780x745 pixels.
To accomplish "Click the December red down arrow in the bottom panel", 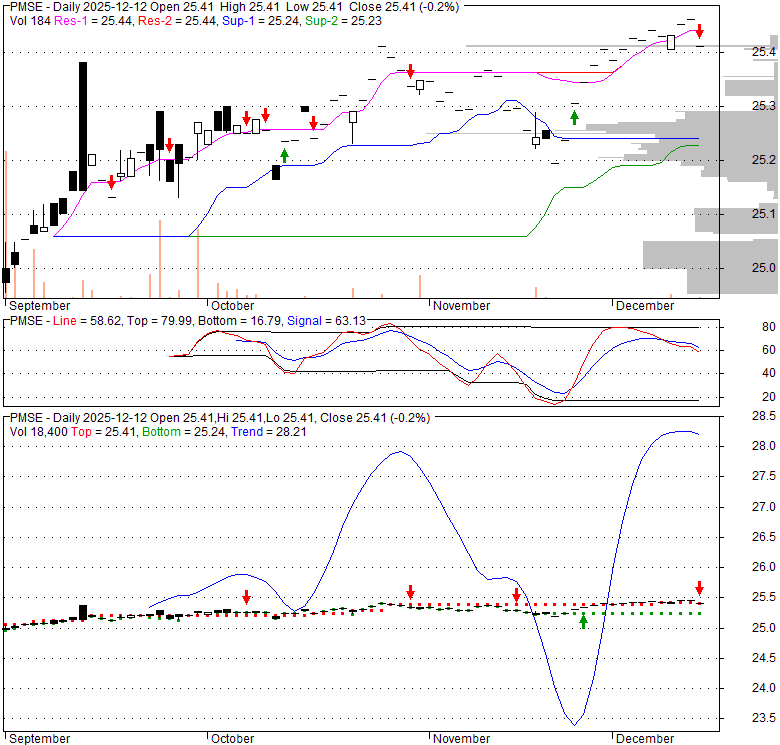I will tap(699, 588).
